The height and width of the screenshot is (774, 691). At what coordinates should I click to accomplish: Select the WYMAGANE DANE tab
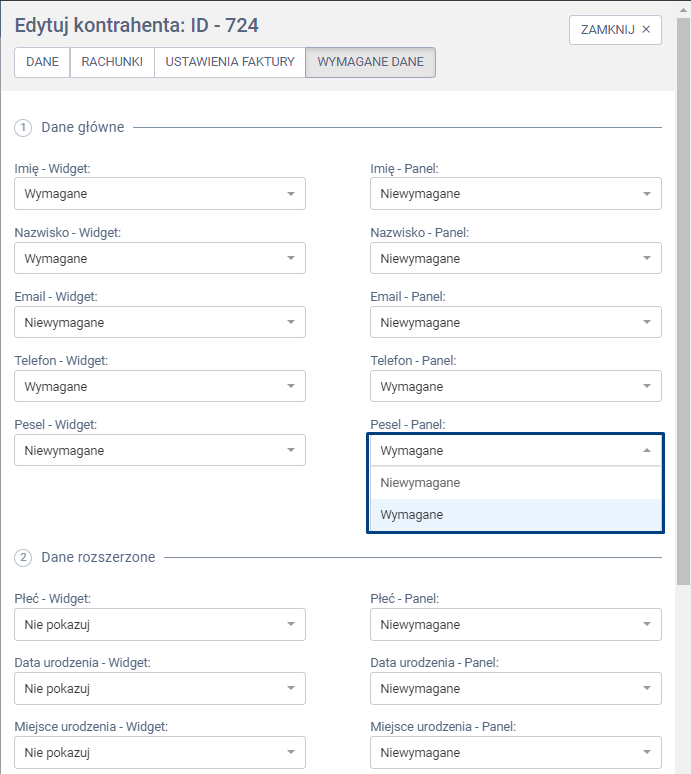(370, 62)
